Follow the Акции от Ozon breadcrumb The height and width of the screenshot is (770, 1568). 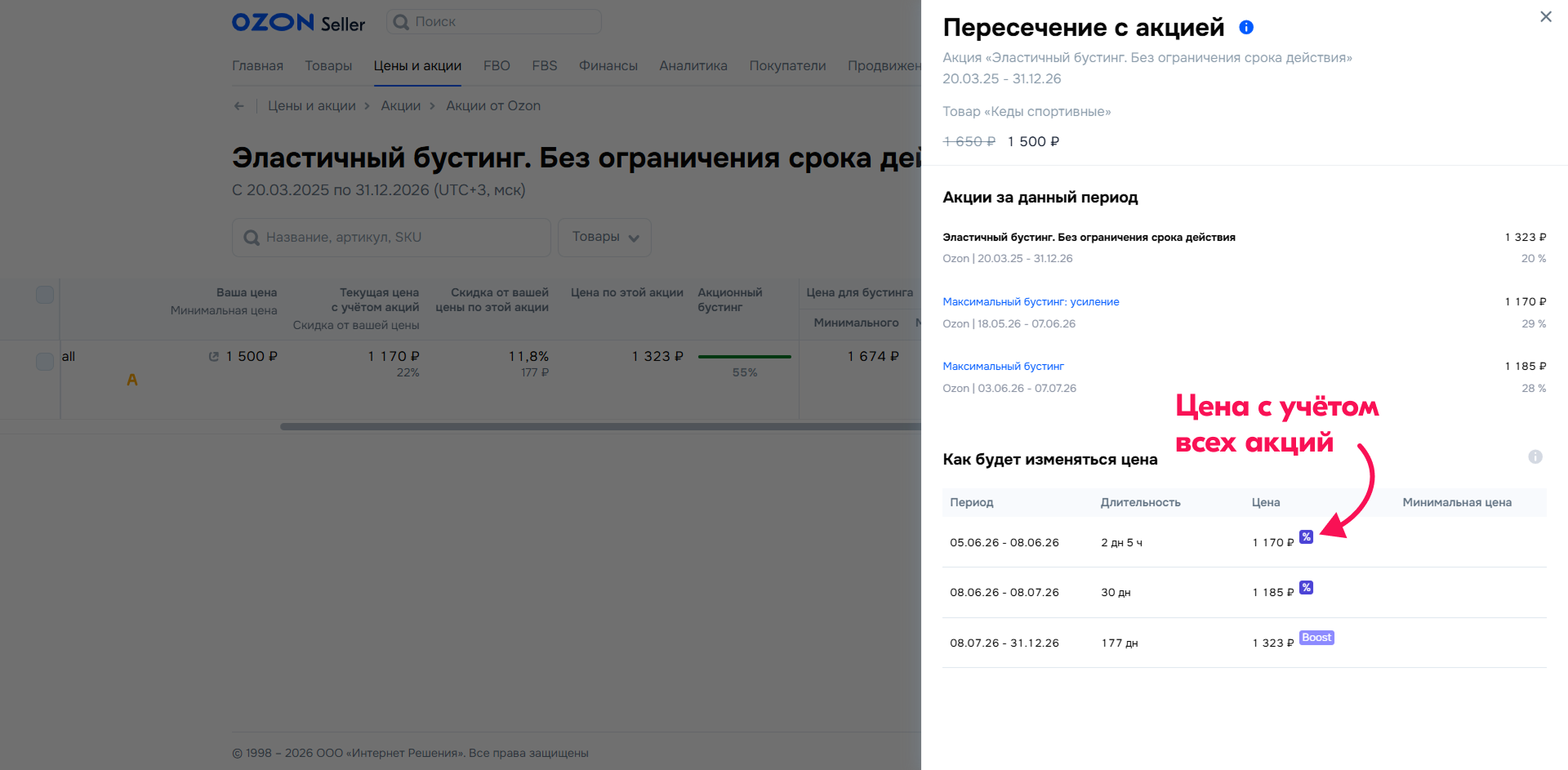click(493, 106)
